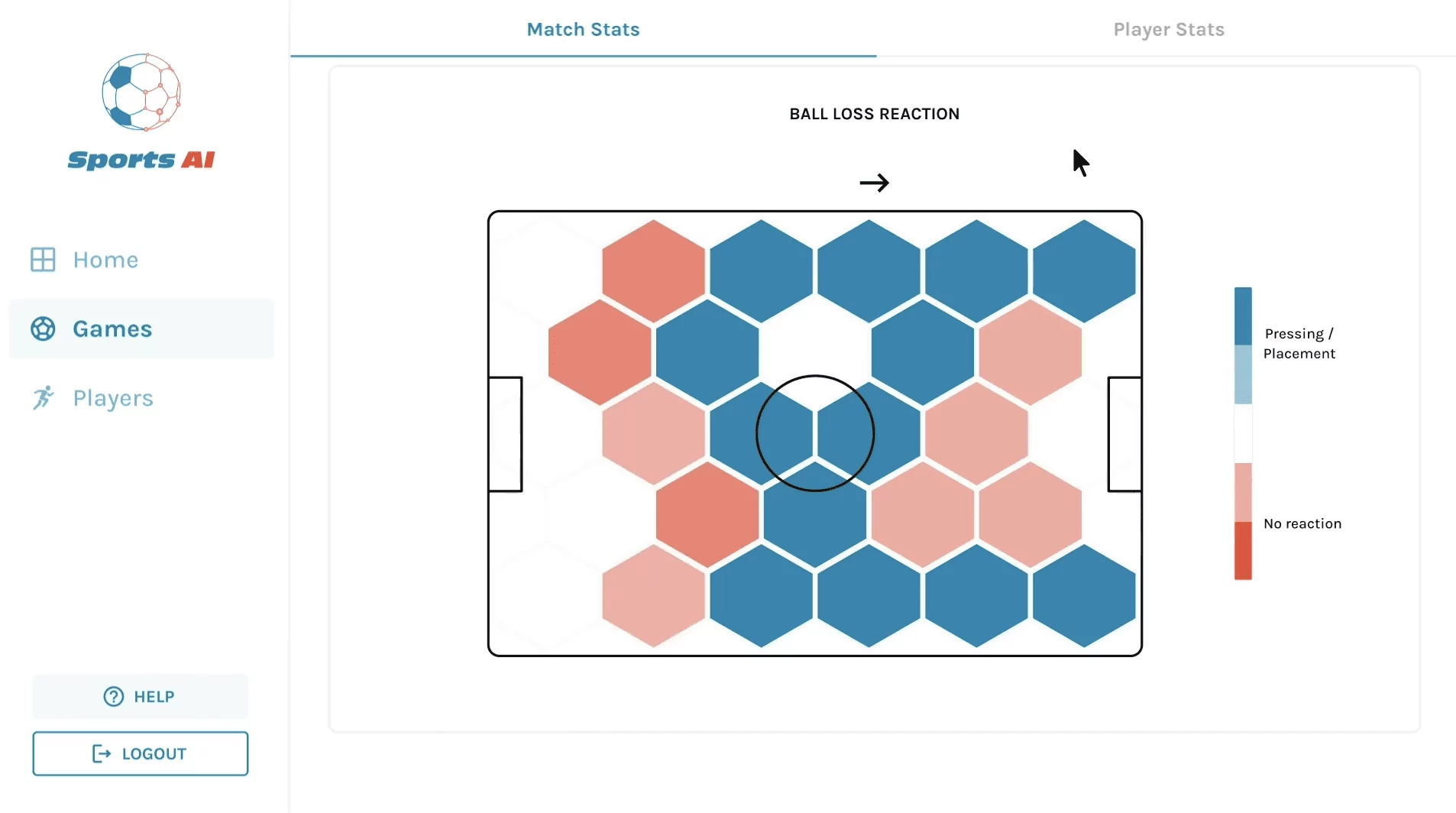The height and width of the screenshot is (813, 1456).
Task: Click the light blue legend swatch
Action: [x=1243, y=374]
